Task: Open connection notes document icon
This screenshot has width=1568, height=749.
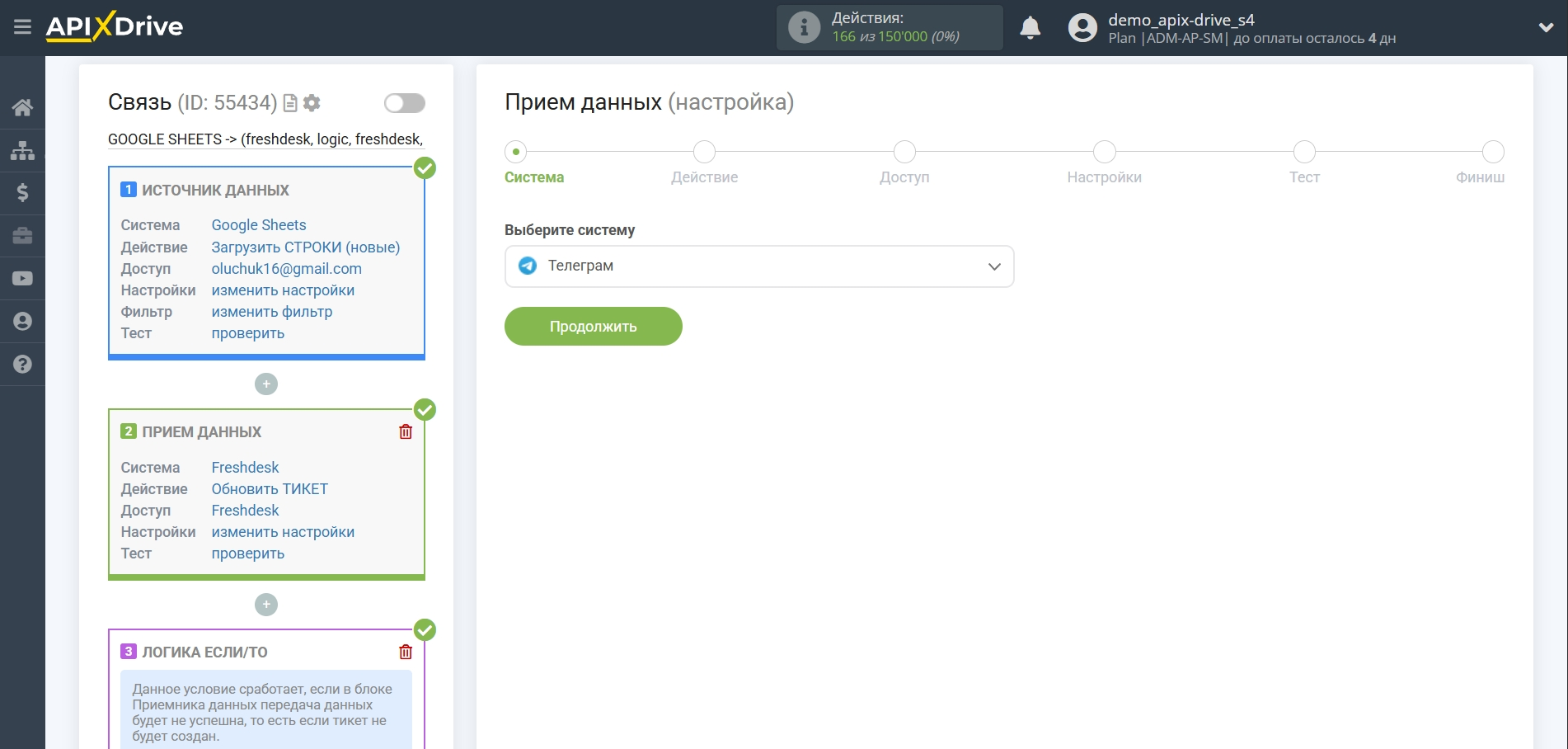Action: click(x=290, y=103)
